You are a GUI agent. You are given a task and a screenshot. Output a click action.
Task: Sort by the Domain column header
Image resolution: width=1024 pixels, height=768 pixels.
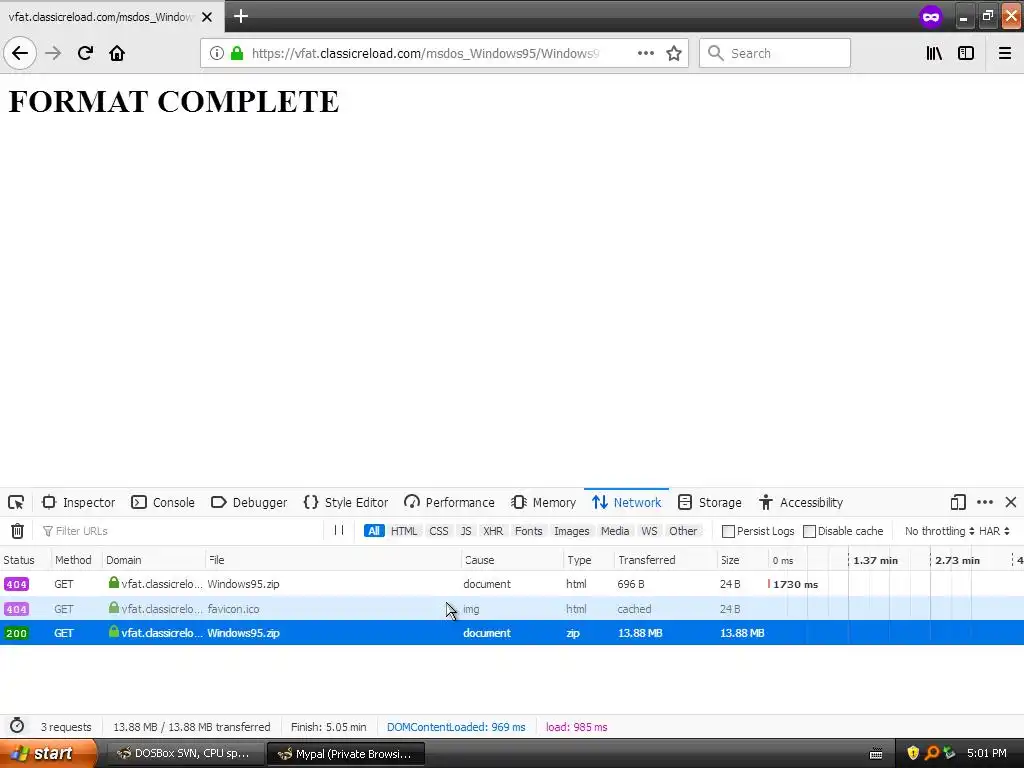click(x=153, y=560)
